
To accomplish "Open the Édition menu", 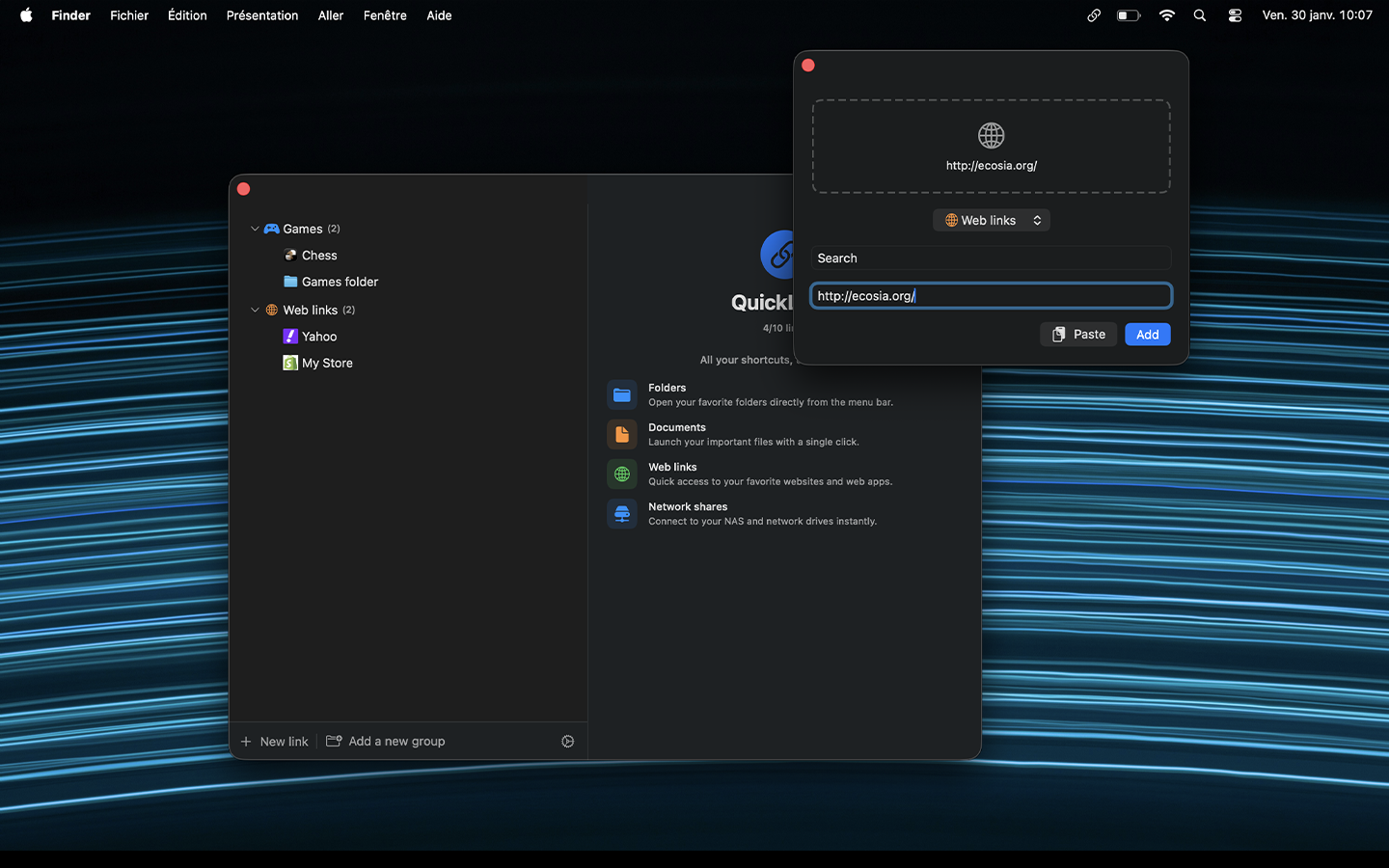I will [187, 15].
